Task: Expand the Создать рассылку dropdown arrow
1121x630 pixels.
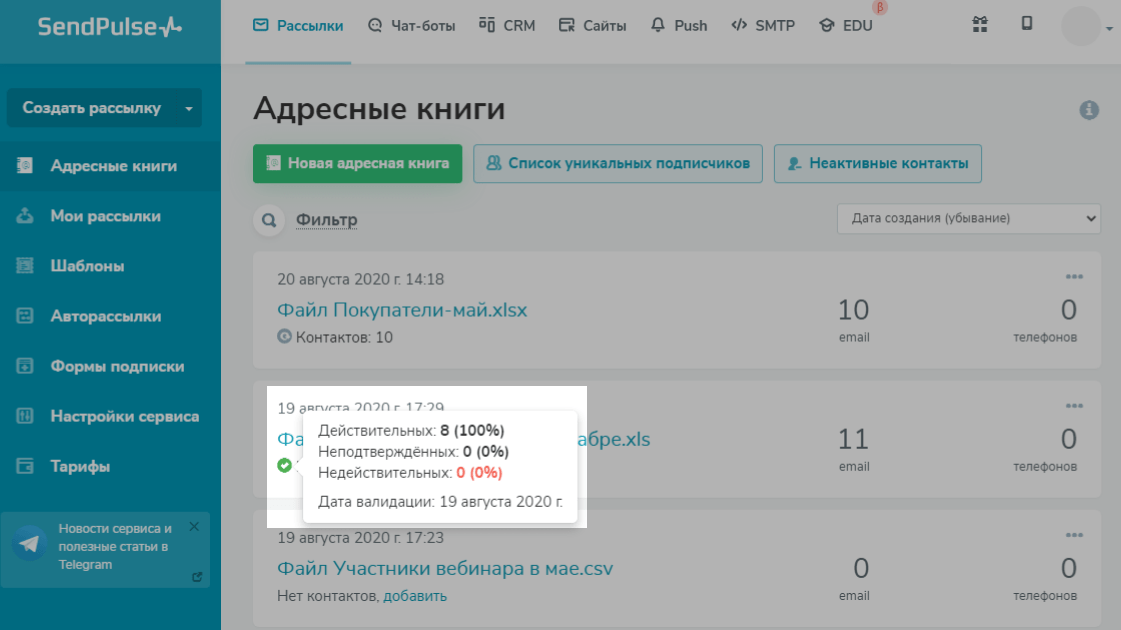Action: click(188, 109)
